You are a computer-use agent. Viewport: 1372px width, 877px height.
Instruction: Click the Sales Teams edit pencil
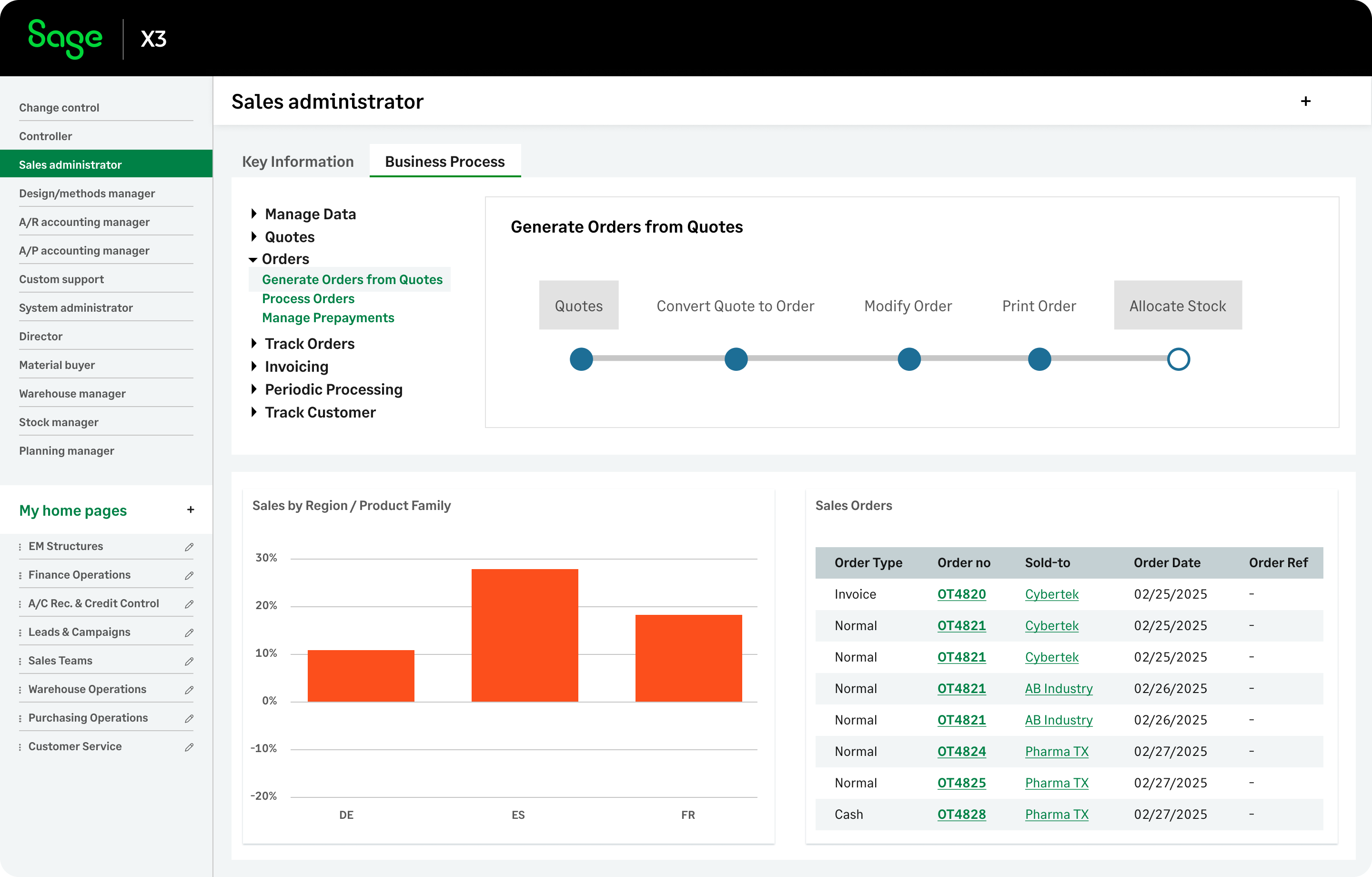pyautogui.click(x=189, y=662)
